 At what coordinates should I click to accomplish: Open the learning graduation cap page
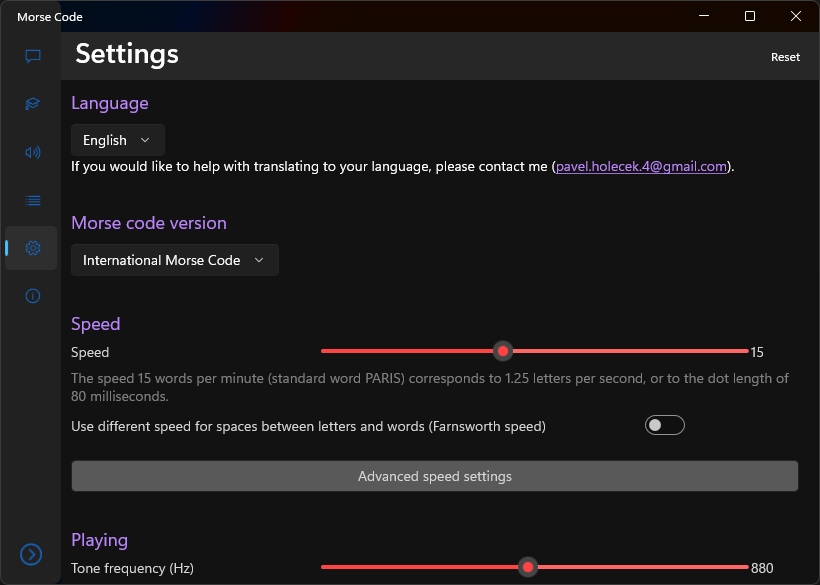(32, 104)
